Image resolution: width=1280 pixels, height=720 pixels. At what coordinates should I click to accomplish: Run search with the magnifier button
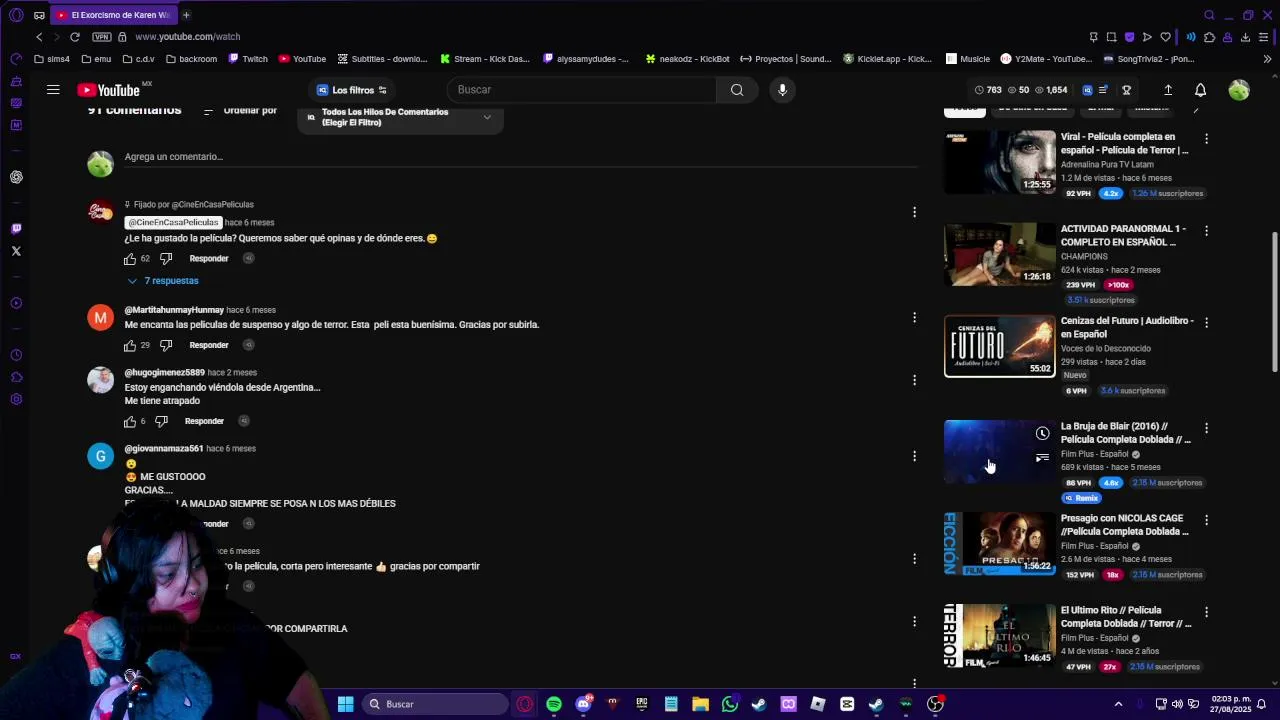737,90
